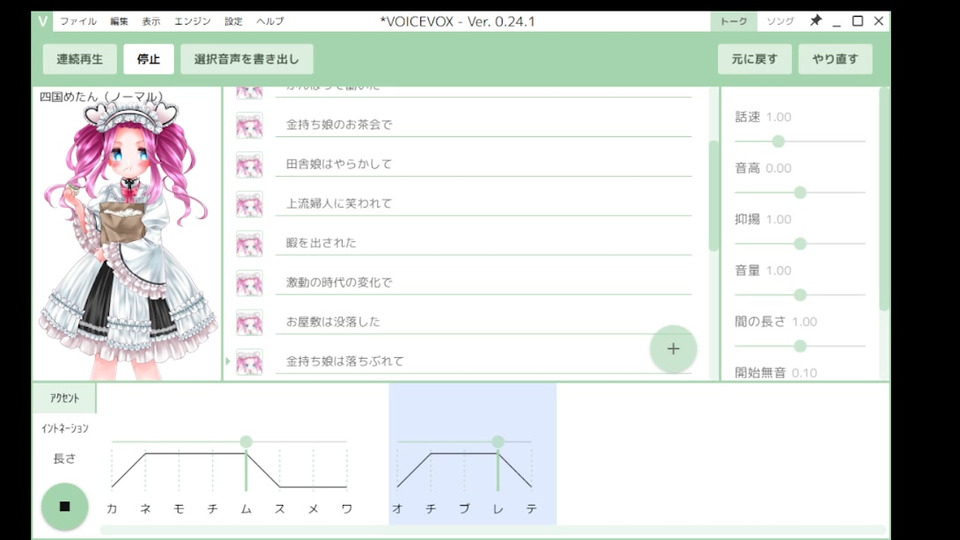This screenshot has height=540, width=960.
Task: Select the イントネーション tab
Action: [x=64, y=428]
